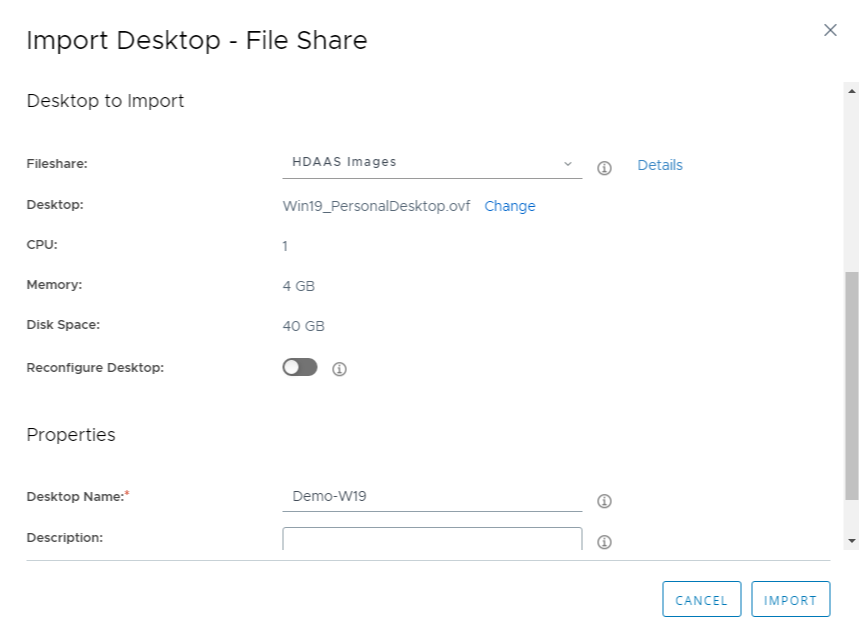This screenshot has width=859, height=631.
Task: Click the vertical scrollbar thumb
Action: tap(851, 385)
